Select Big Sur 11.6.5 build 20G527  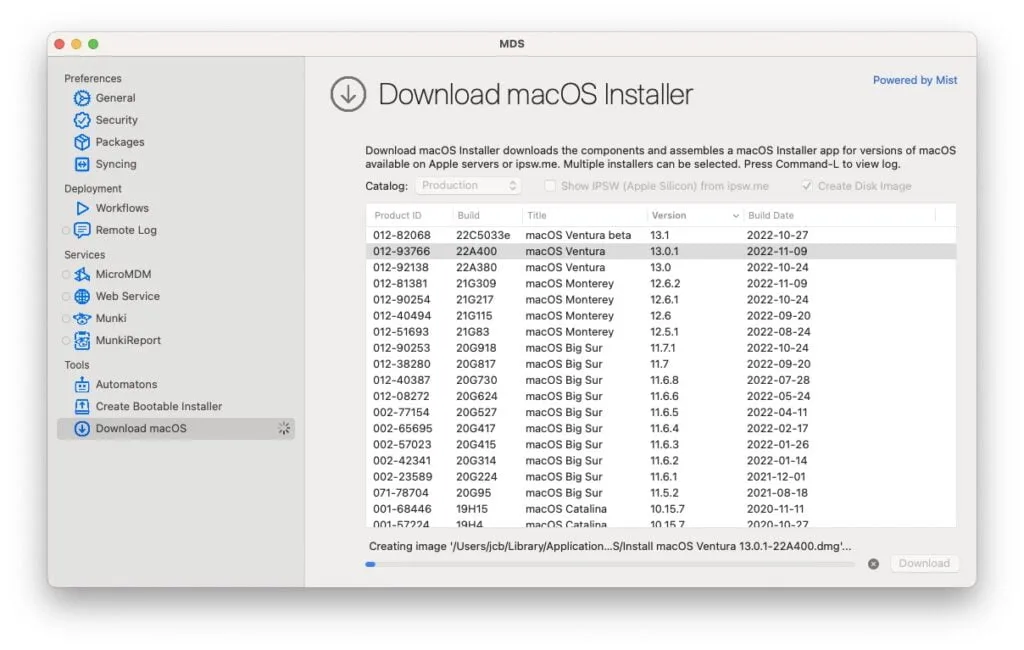pyautogui.click(x=661, y=413)
